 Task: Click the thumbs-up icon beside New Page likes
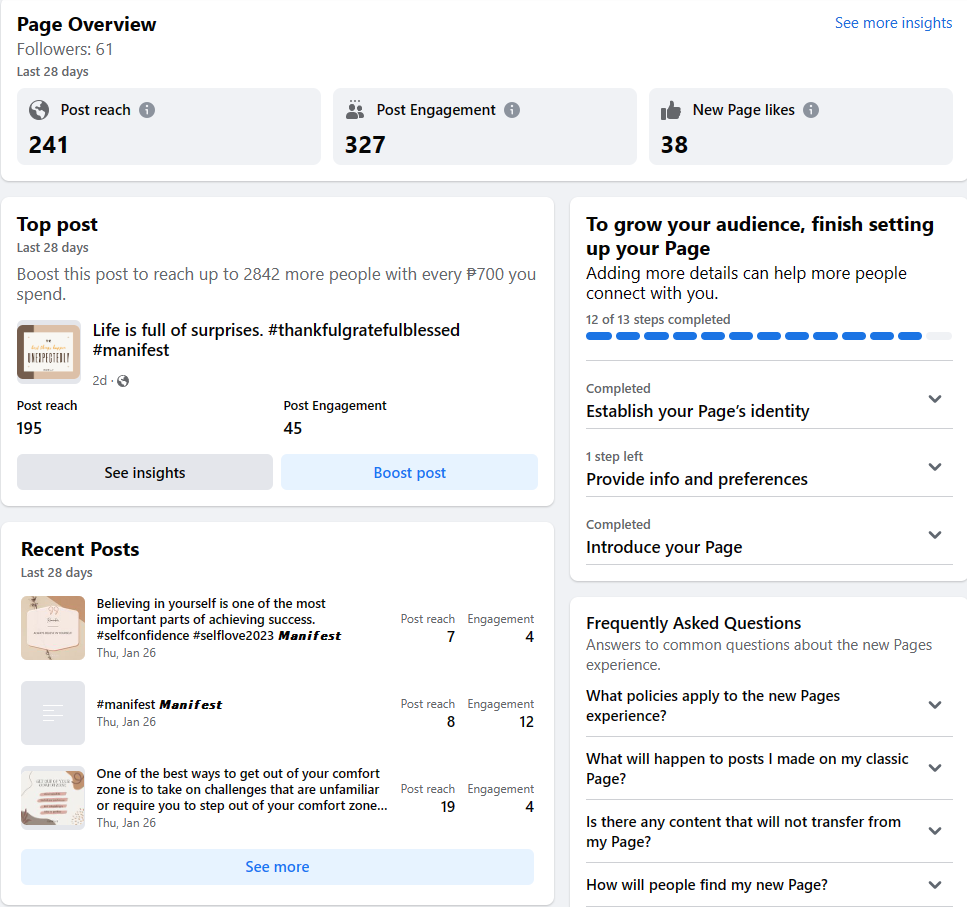pyautogui.click(x=671, y=110)
